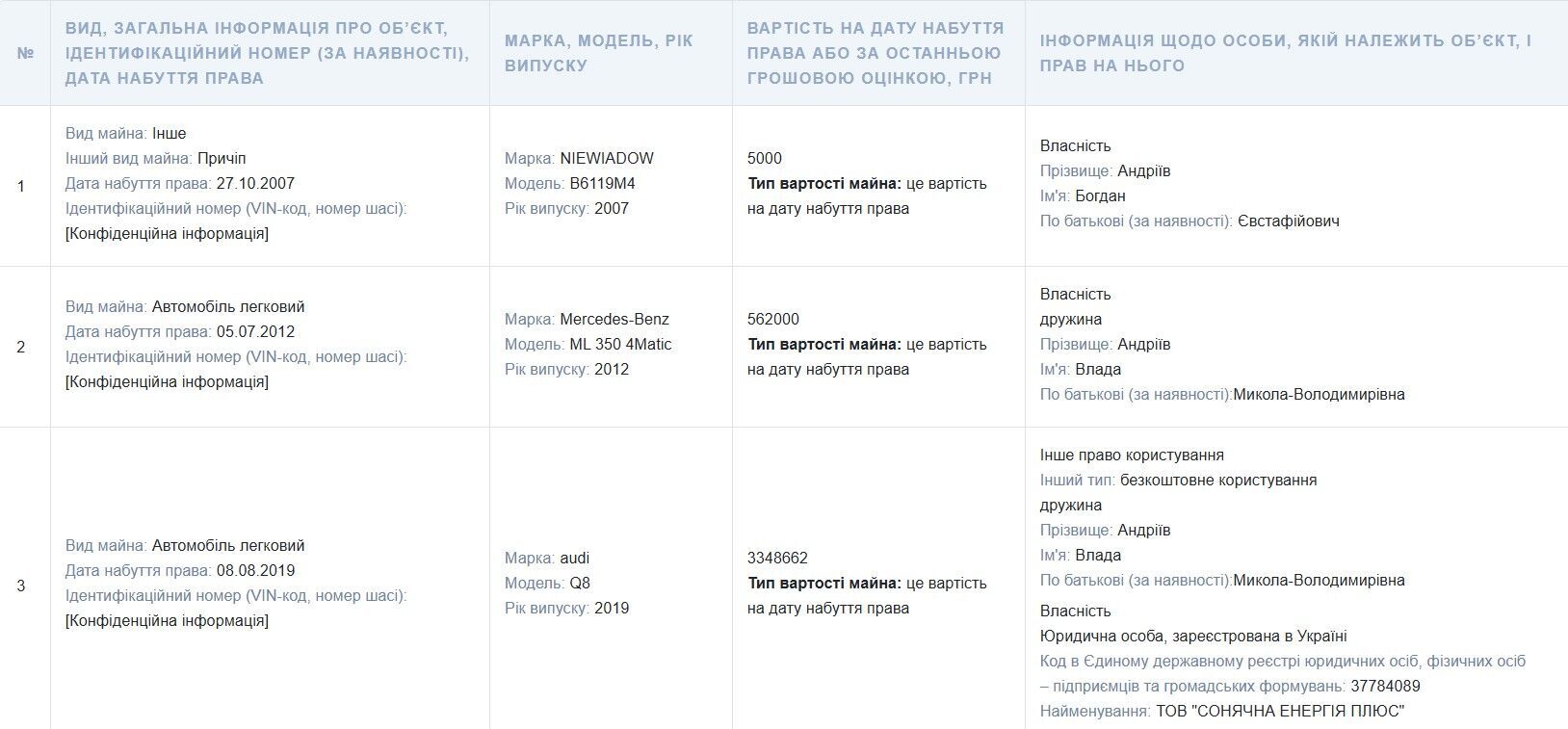The image size is (1568, 729).
Task: Click the 562000 price value
Action: point(773,319)
